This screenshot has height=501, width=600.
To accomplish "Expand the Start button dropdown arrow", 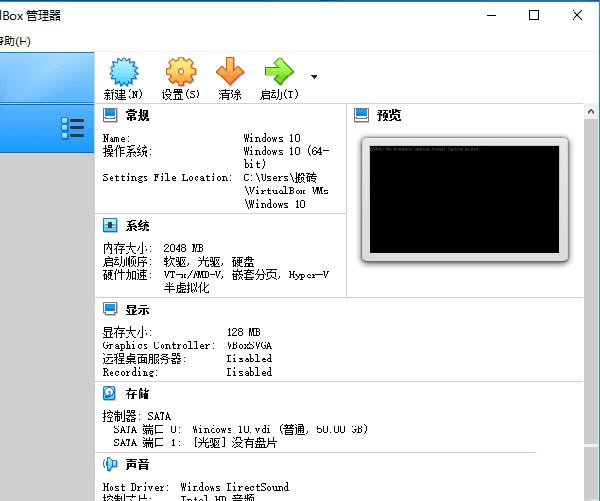I will click(314, 77).
